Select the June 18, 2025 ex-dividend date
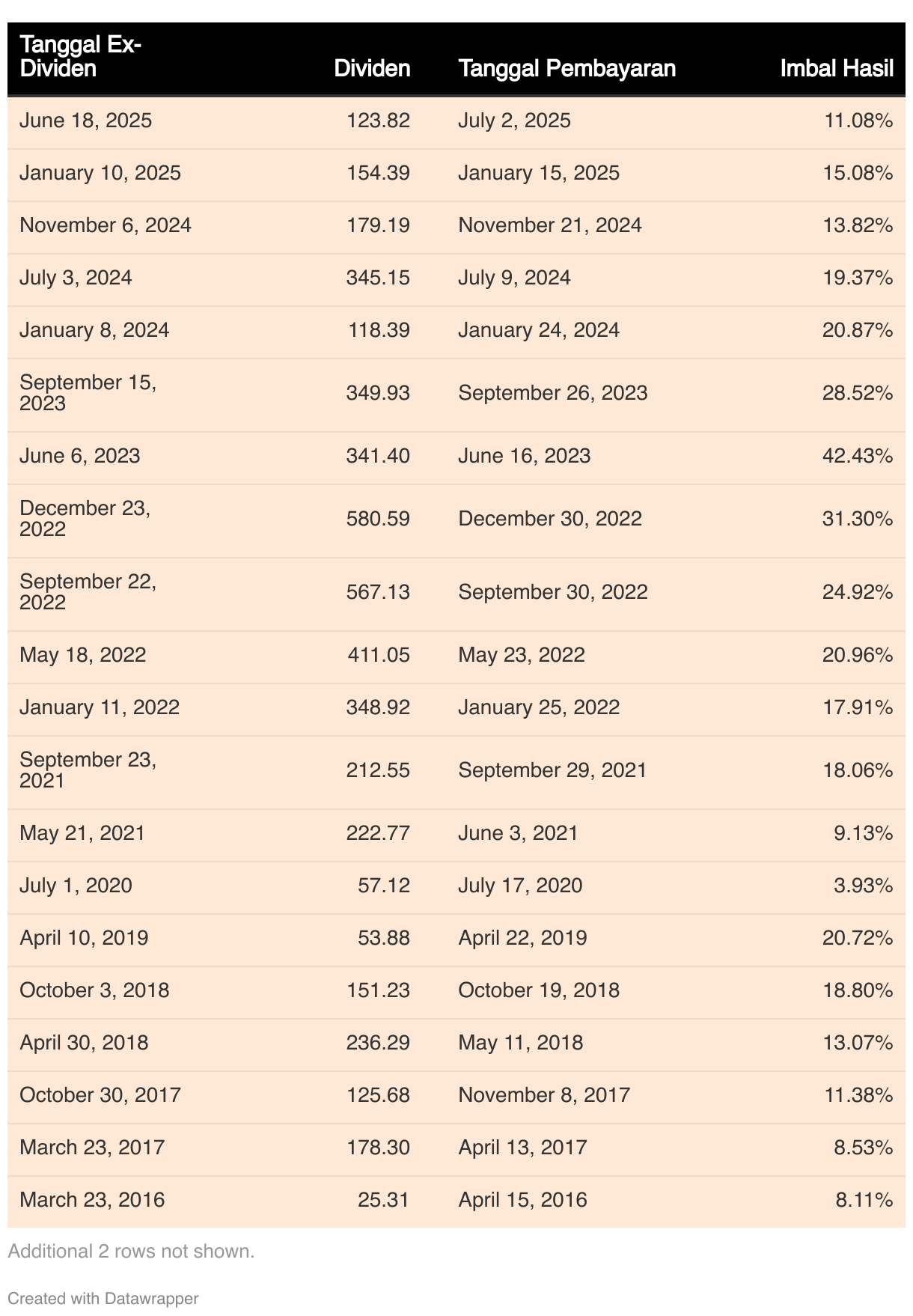The height and width of the screenshot is (1316, 913). coord(86,121)
